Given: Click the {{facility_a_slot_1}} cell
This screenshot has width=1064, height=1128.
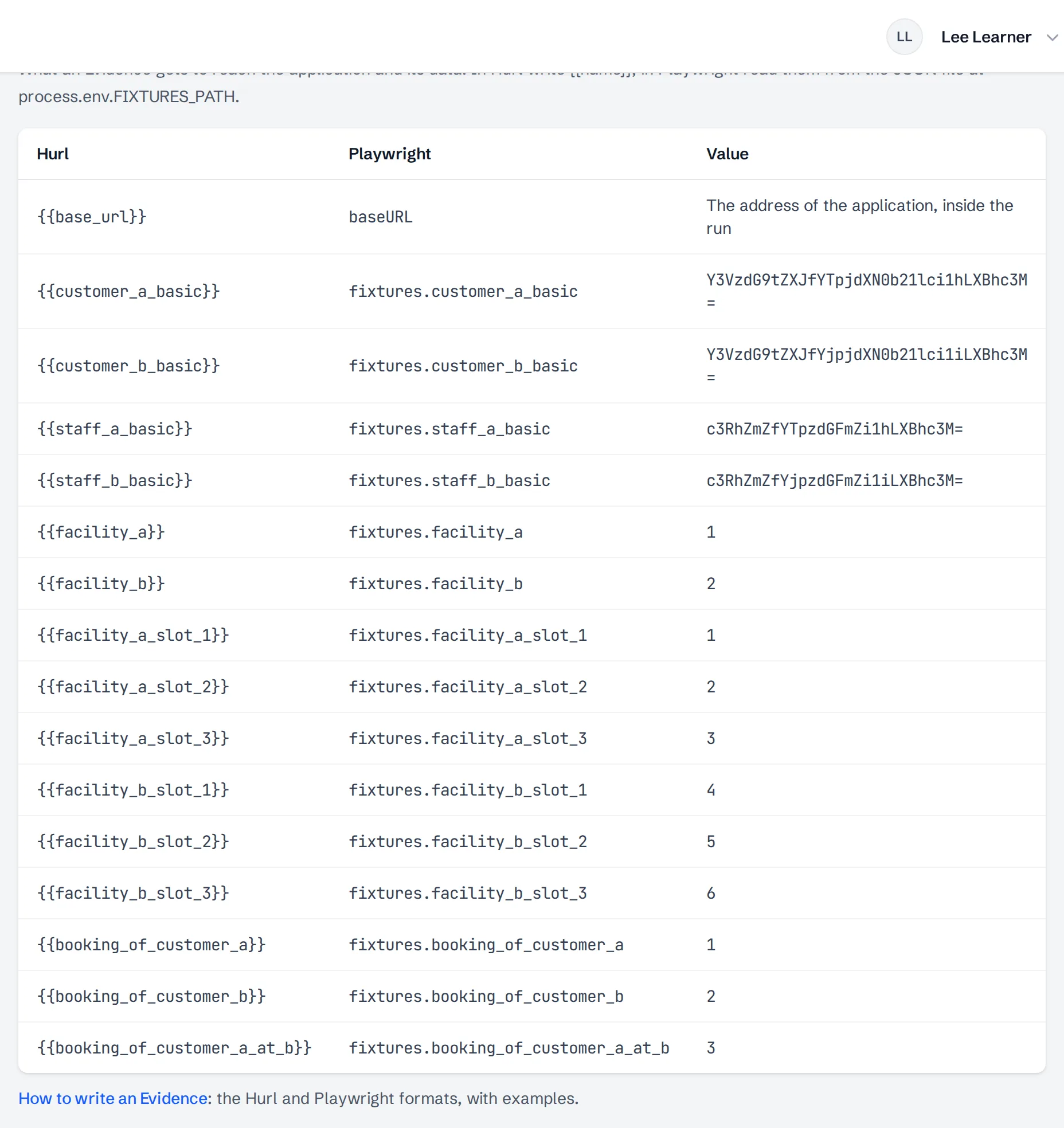Looking at the screenshot, I should tap(133, 635).
